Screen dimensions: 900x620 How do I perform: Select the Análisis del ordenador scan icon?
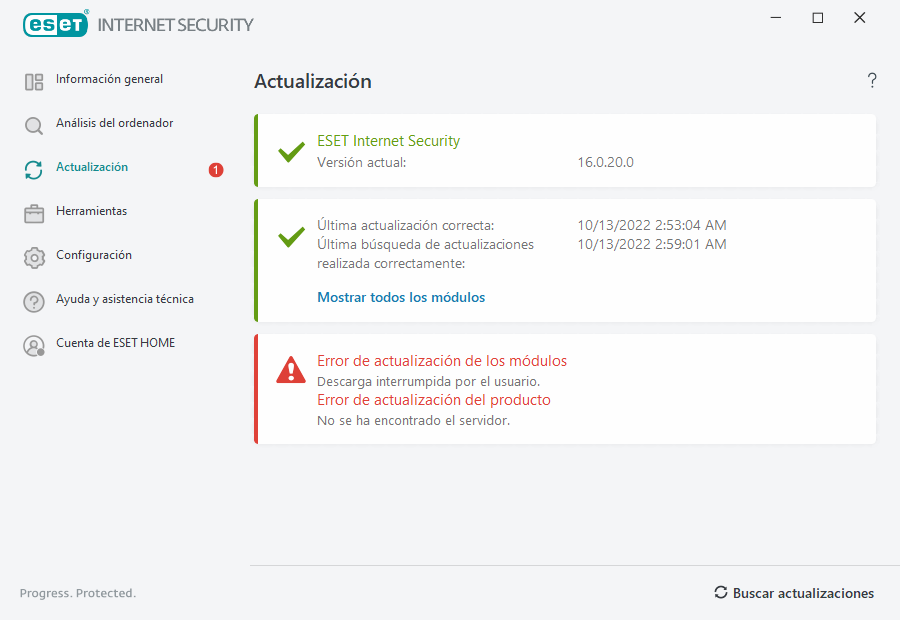[x=33, y=123]
